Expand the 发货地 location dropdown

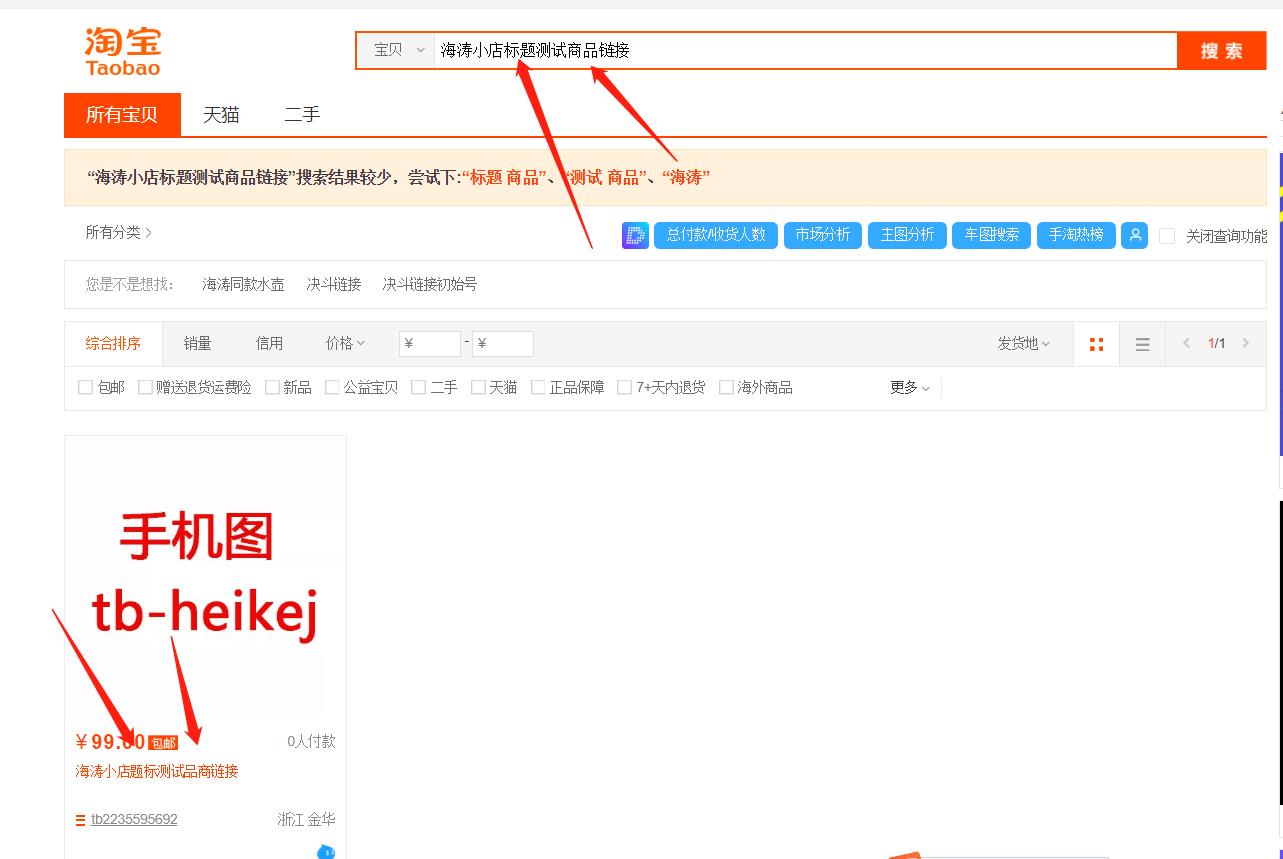coord(1021,343)
